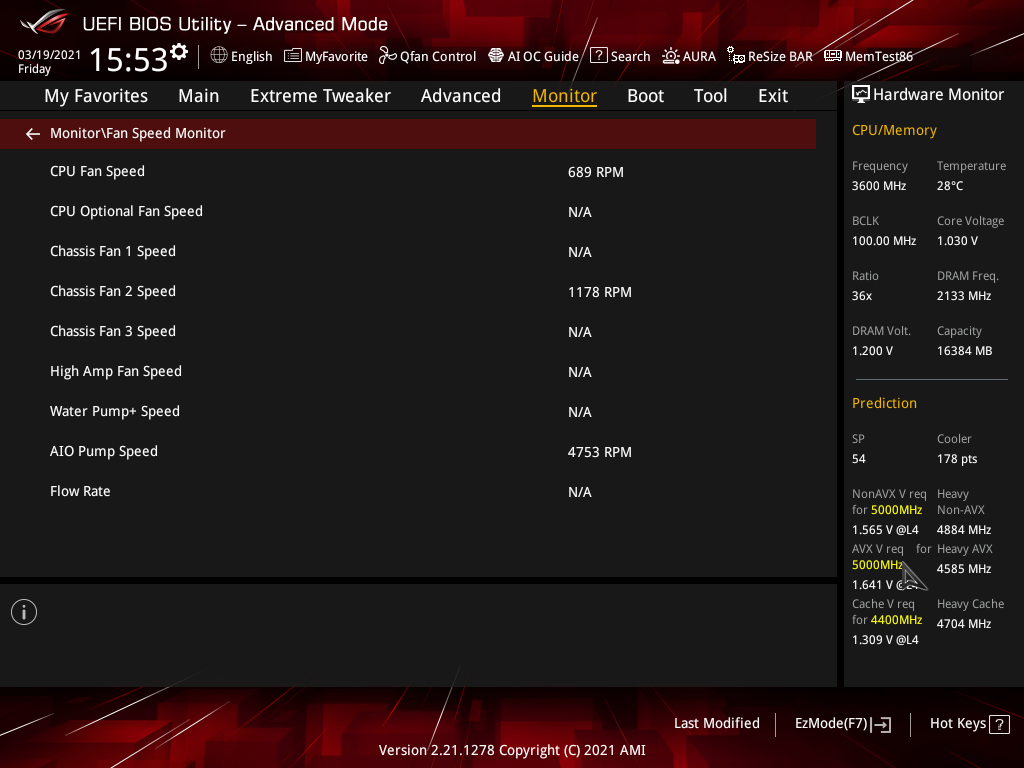The image size is (1024, 768).
Task: Select the Flow Rate row
Action: (408, 492)
